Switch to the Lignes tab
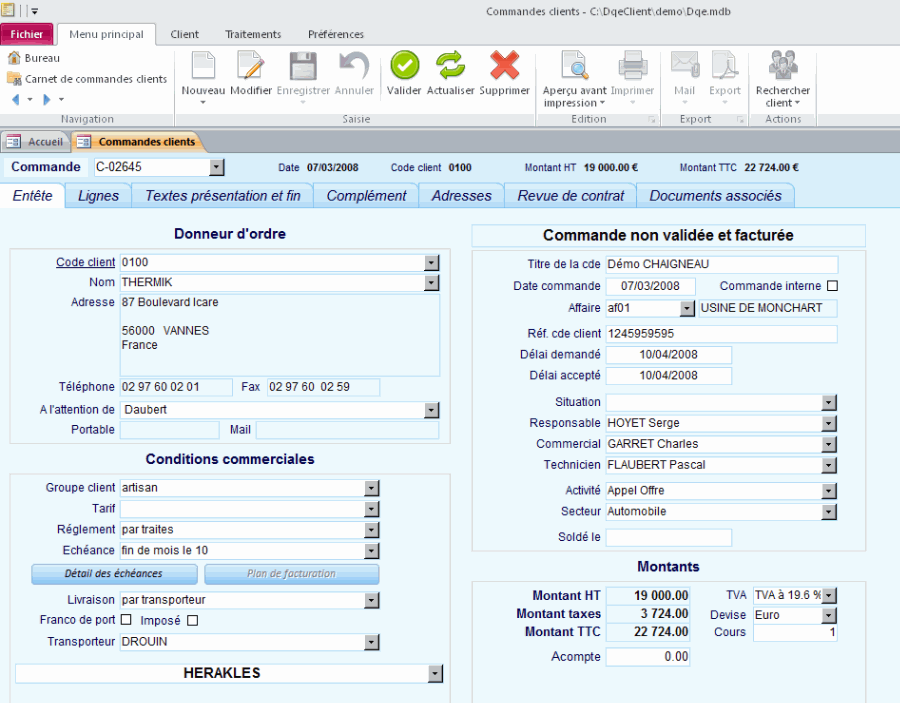900x703 pixels. (x=97, y=195)
